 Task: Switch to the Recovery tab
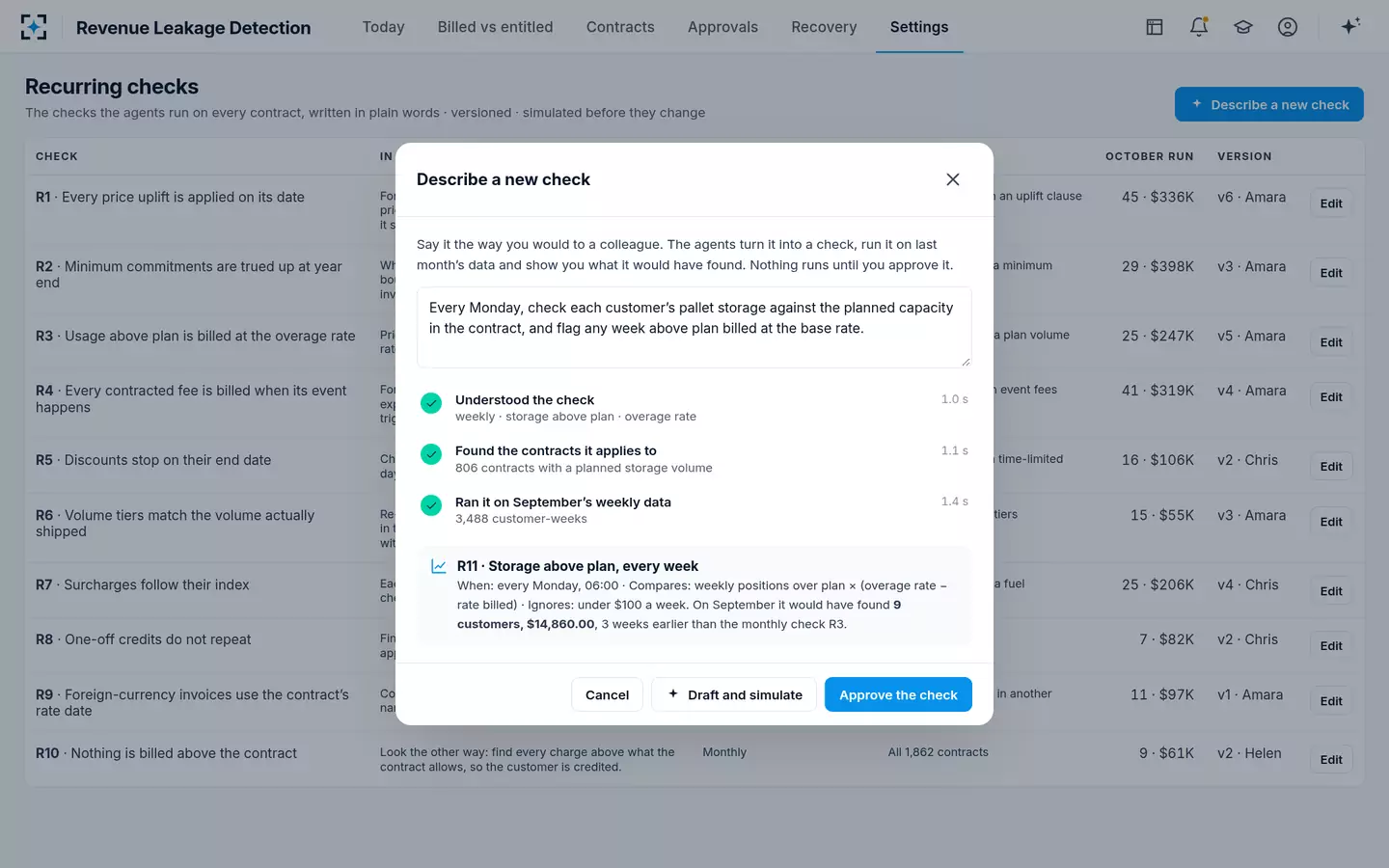pos(824,27)
